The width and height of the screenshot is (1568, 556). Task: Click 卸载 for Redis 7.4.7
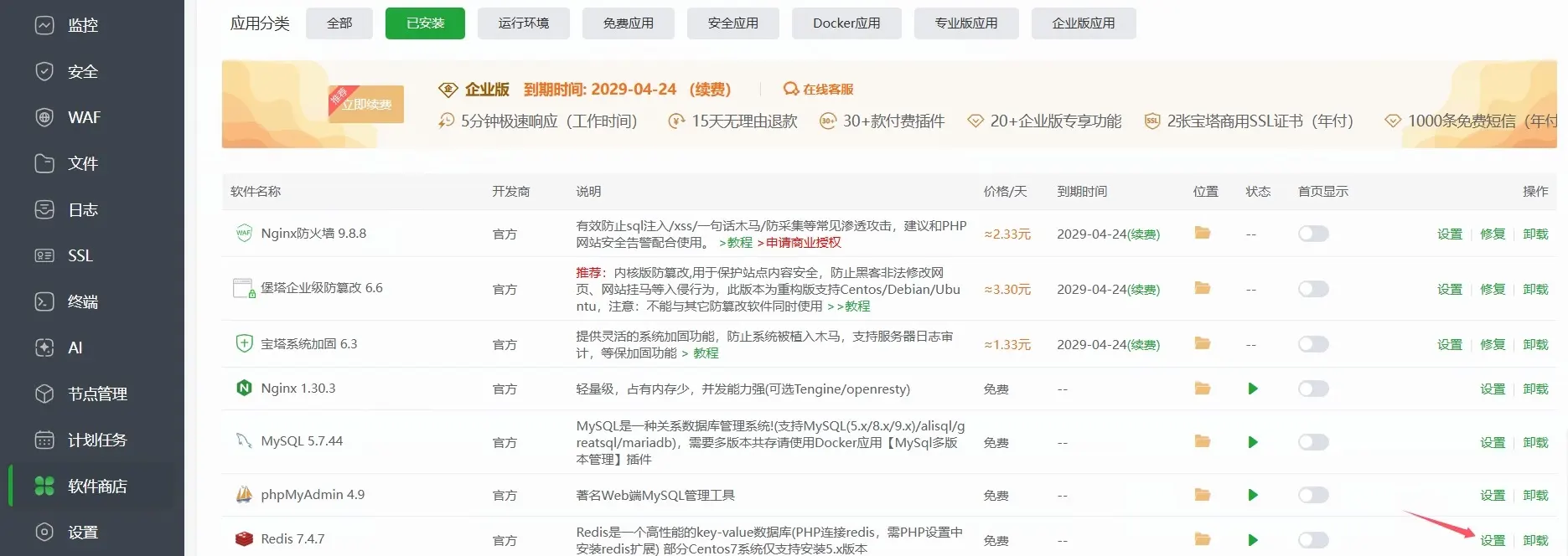(1535, 540)
